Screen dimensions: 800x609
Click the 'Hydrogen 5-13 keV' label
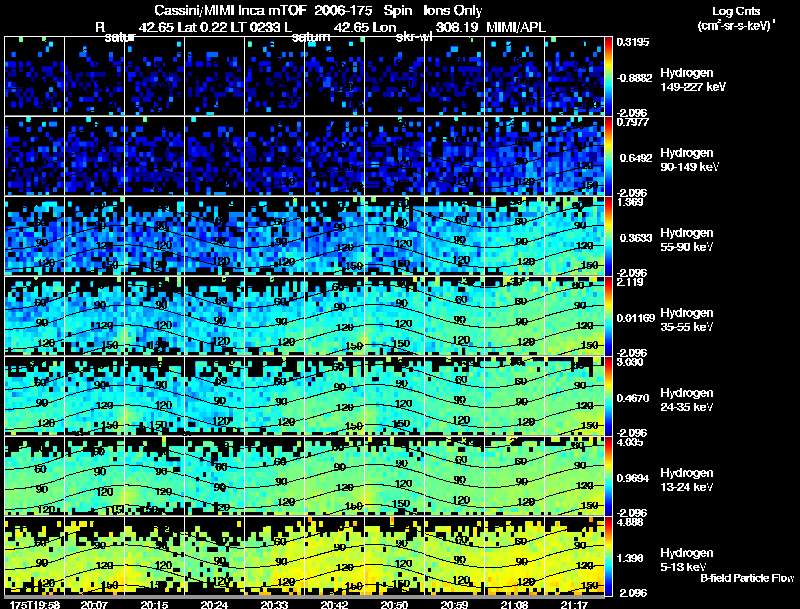tap(687, 560)
